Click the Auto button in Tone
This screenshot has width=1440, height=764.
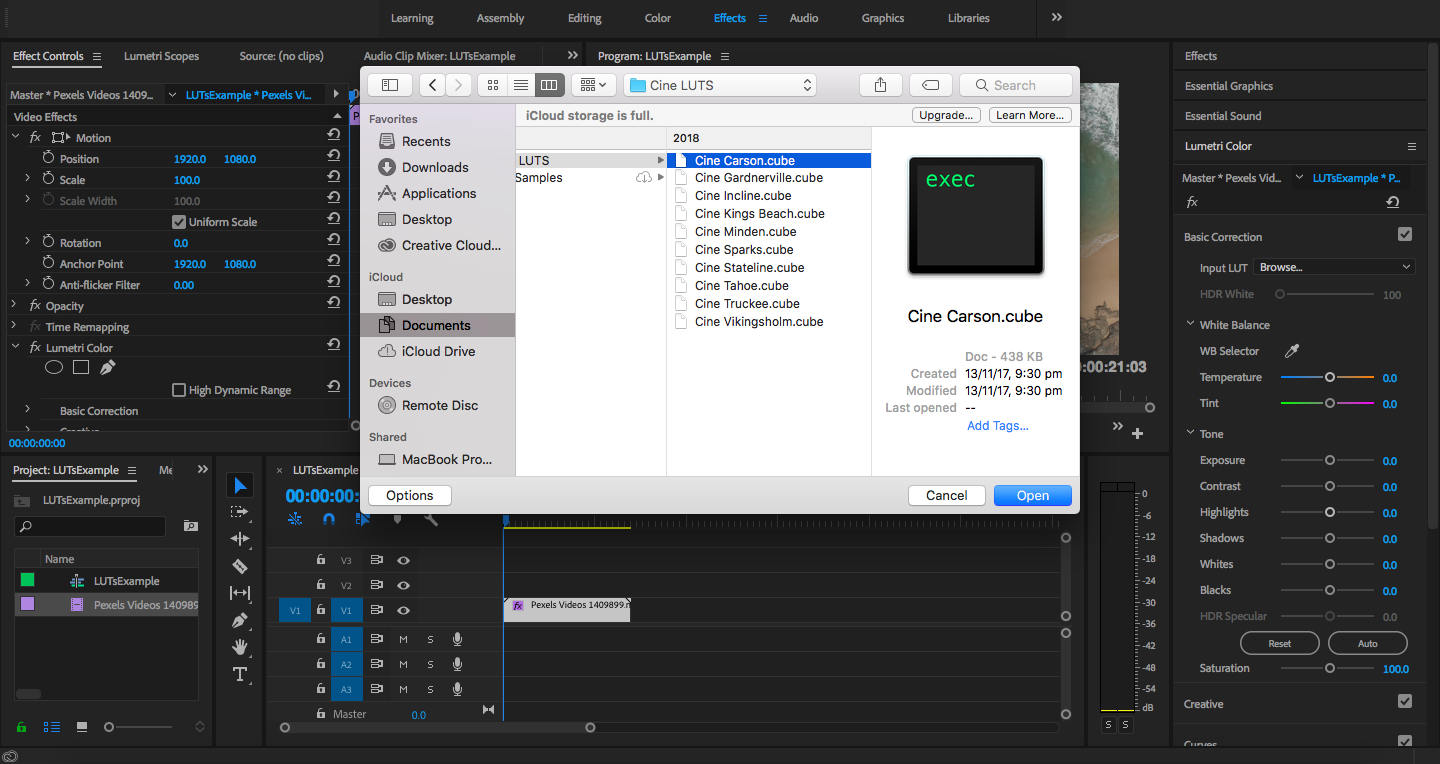[1367, 643]
